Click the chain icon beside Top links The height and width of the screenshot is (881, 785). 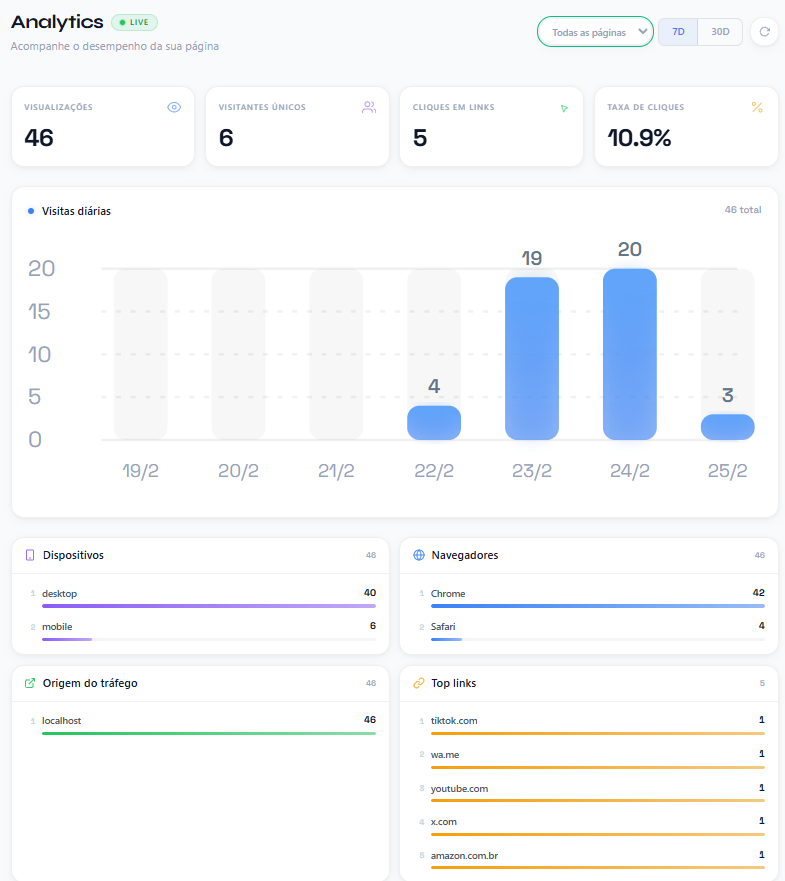419,683
